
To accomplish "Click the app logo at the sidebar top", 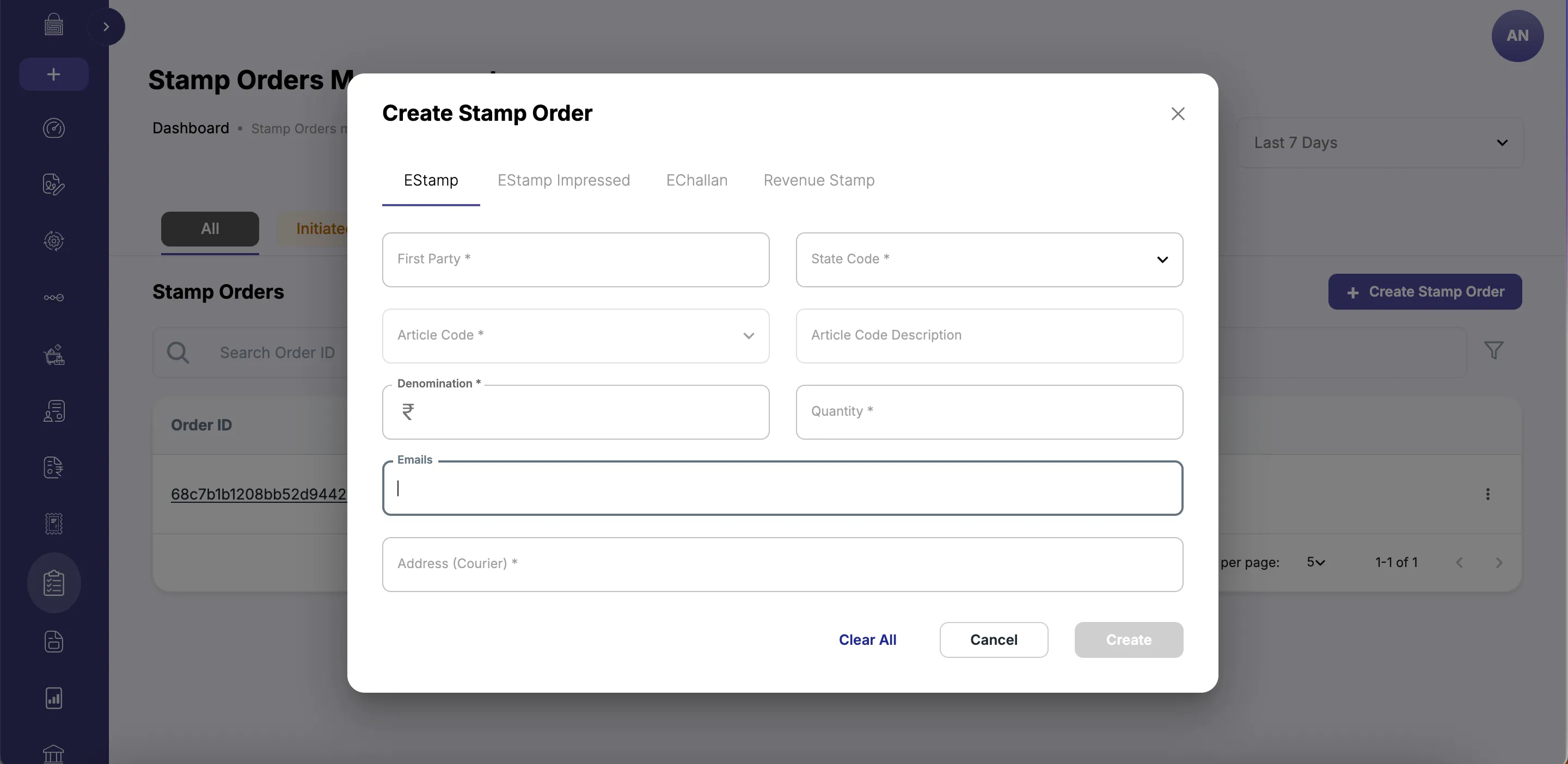I will tap(53, 25).
